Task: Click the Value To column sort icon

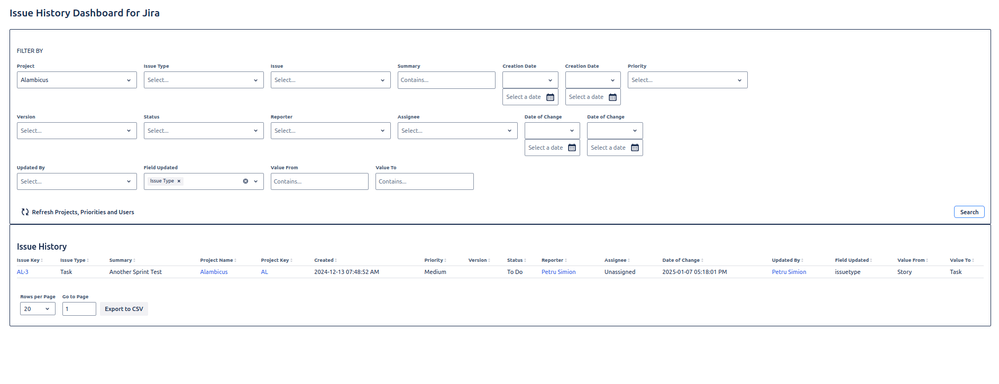Action: pos(974,260)
